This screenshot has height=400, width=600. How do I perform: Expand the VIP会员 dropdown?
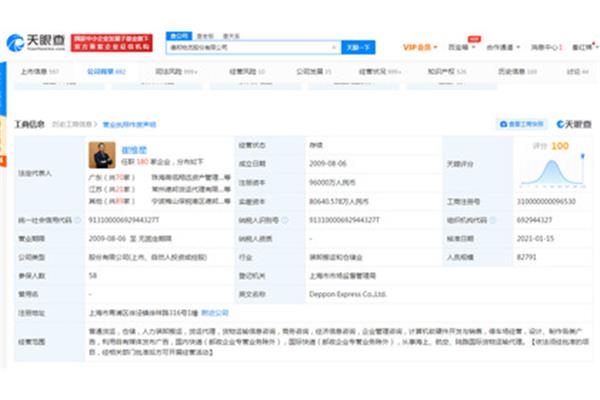420,47
